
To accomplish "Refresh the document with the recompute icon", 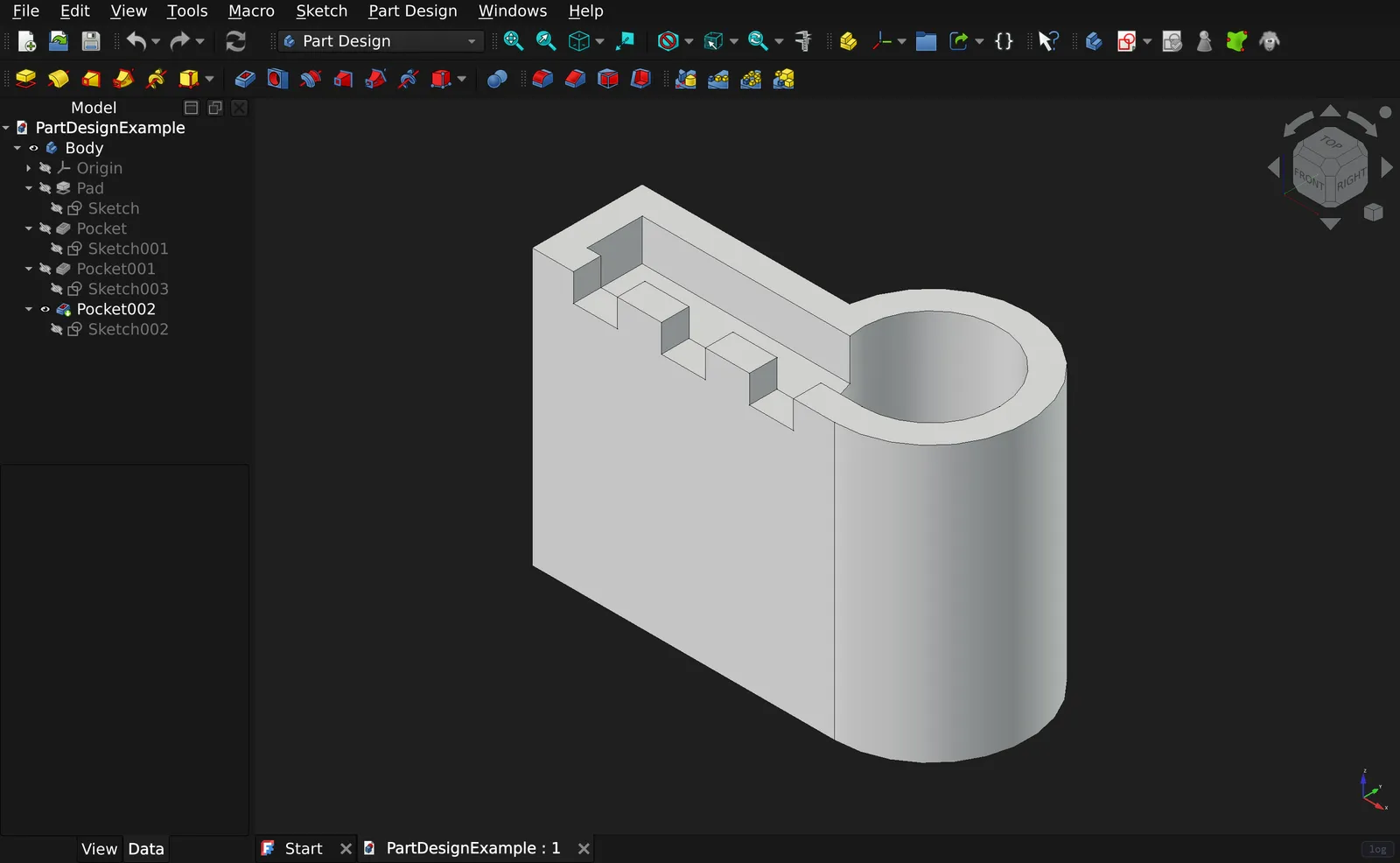I will click(235, 41).
